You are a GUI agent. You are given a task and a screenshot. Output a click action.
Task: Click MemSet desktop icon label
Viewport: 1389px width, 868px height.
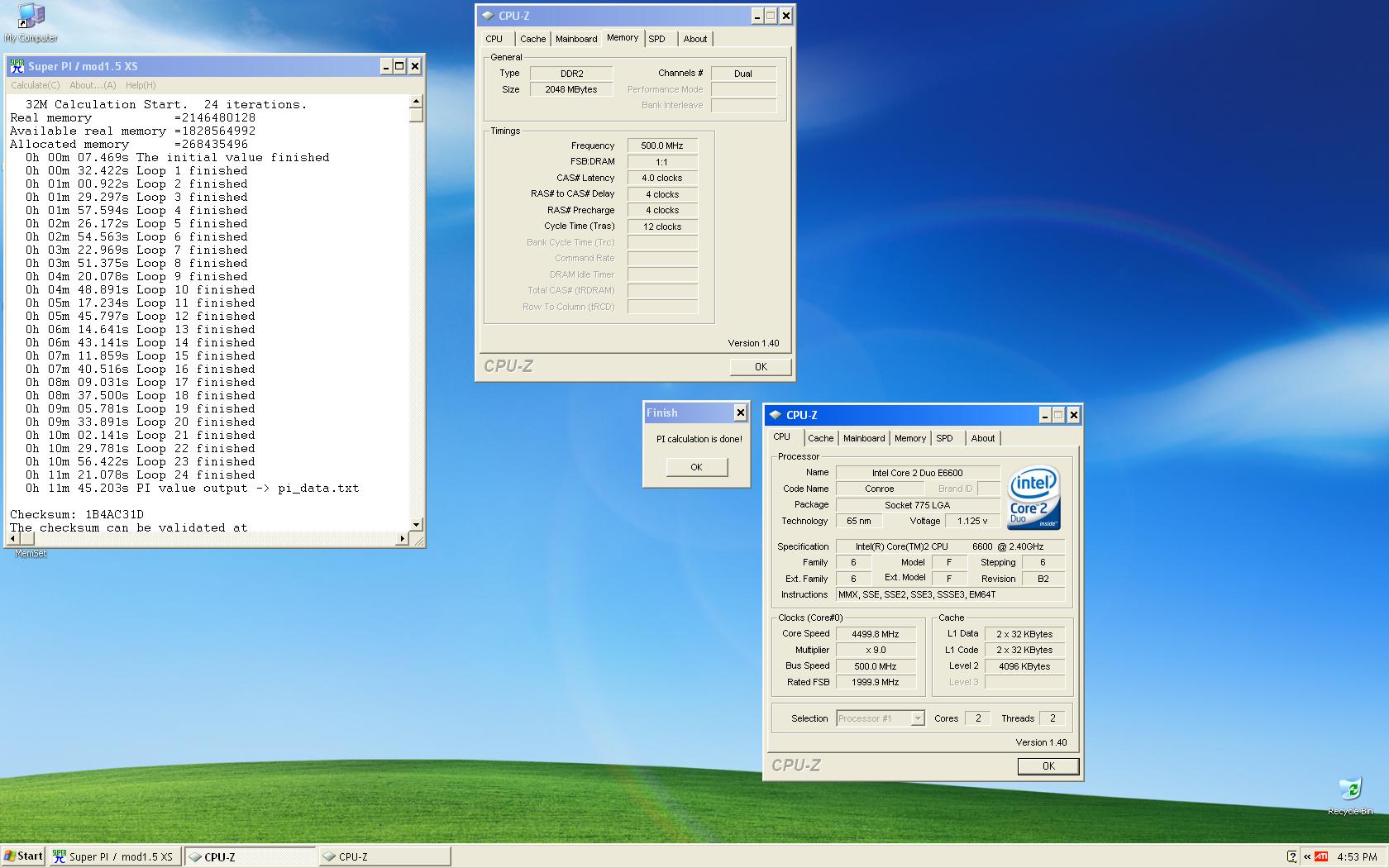tap(31, 554)
